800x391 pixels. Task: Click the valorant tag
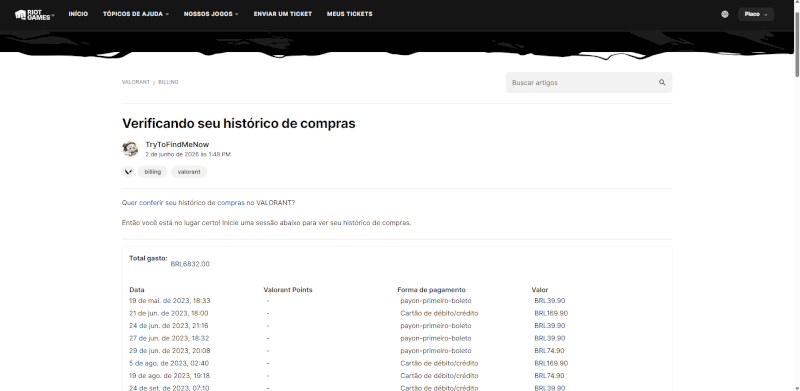click(x=189, y=172)
